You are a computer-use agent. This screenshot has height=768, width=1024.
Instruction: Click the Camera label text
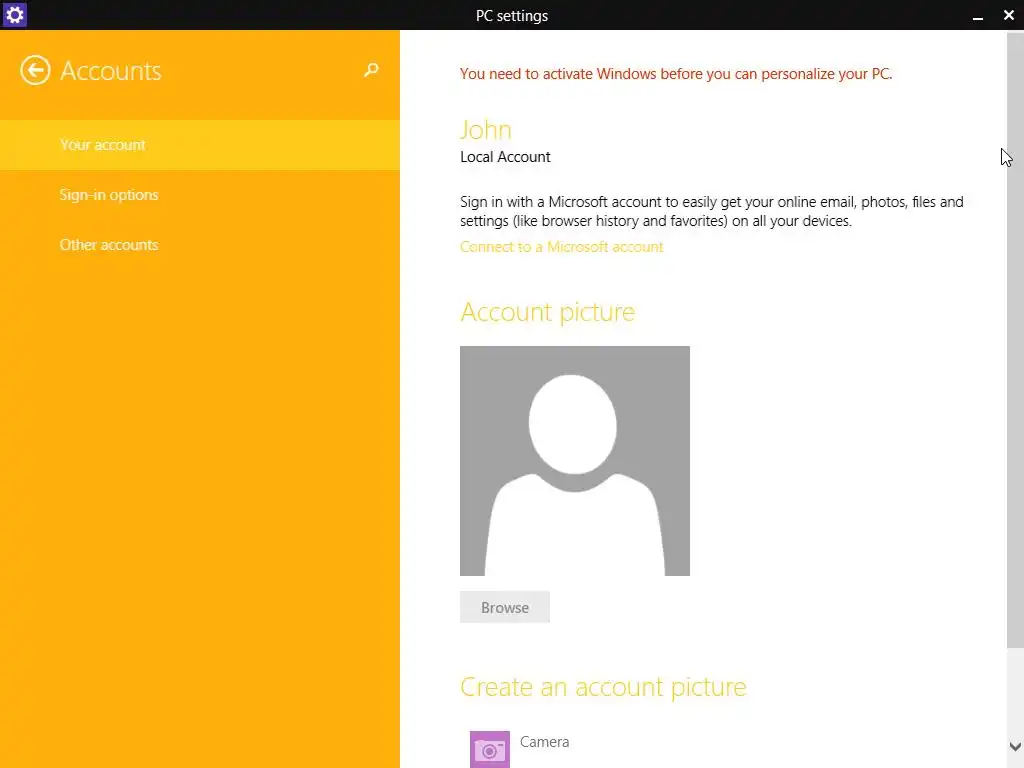(x=545, y=742)
